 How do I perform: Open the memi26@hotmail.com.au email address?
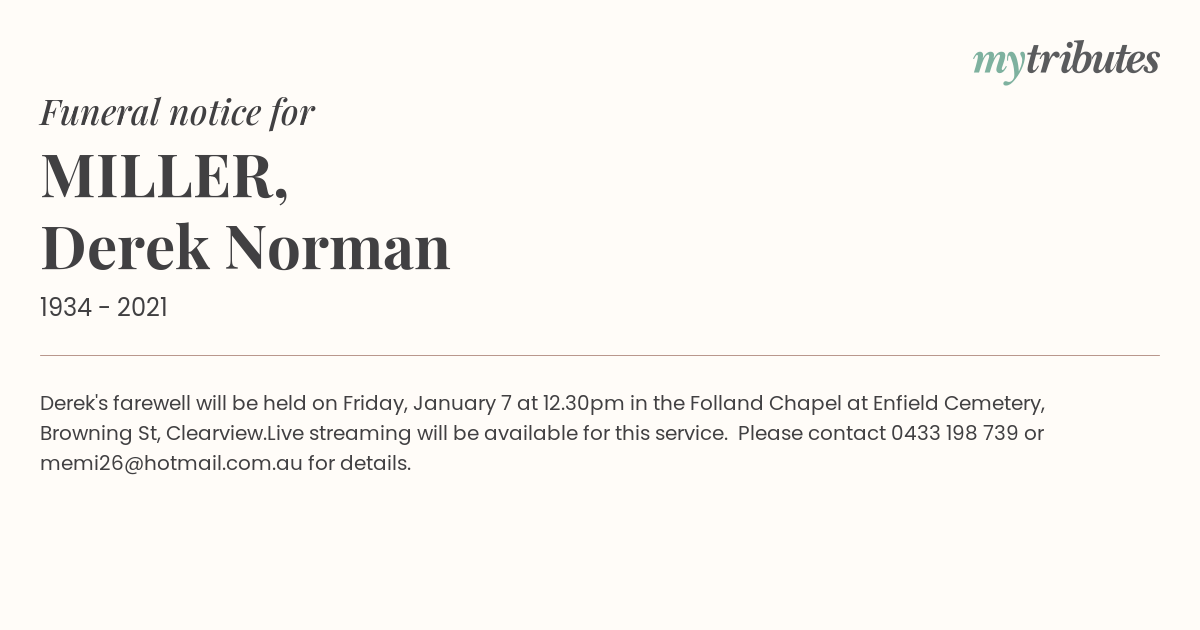point(171,463)
